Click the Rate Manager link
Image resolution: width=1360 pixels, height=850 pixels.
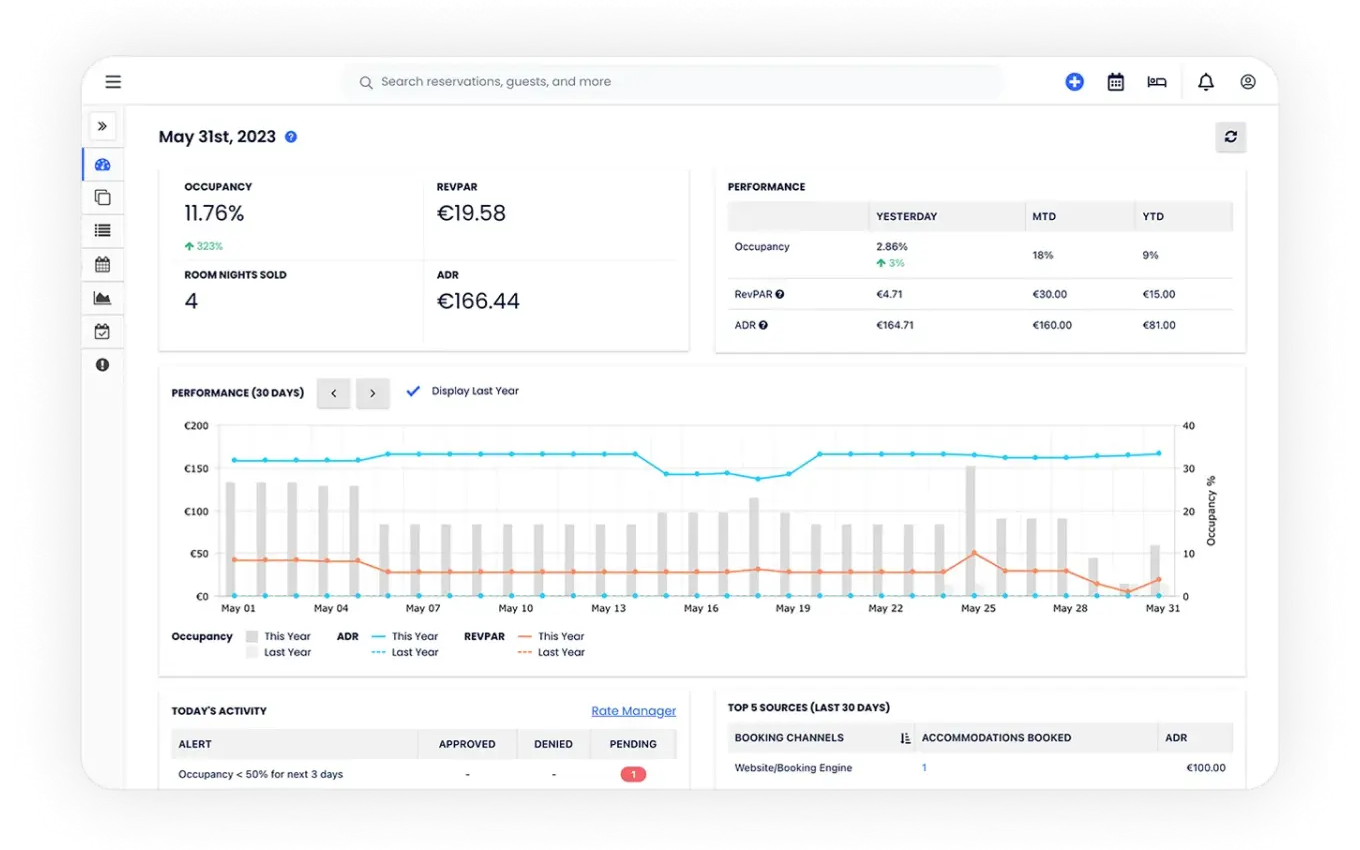coord(633,711)
